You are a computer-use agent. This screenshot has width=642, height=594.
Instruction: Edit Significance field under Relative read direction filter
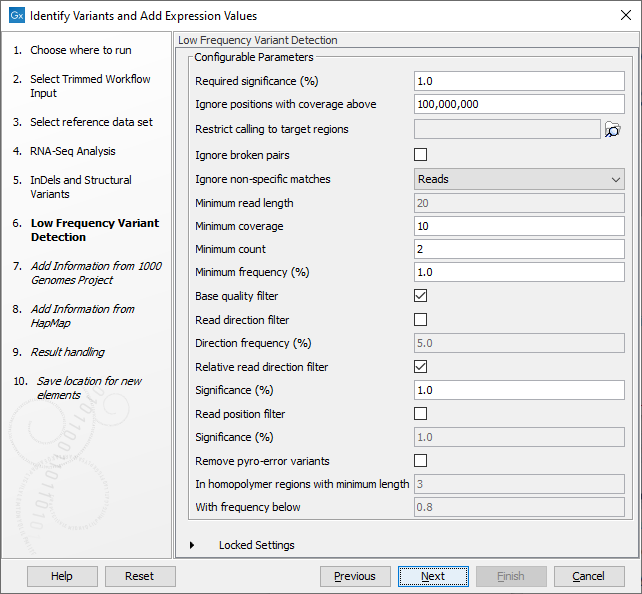pyautogui.click(x=519, y=390)
